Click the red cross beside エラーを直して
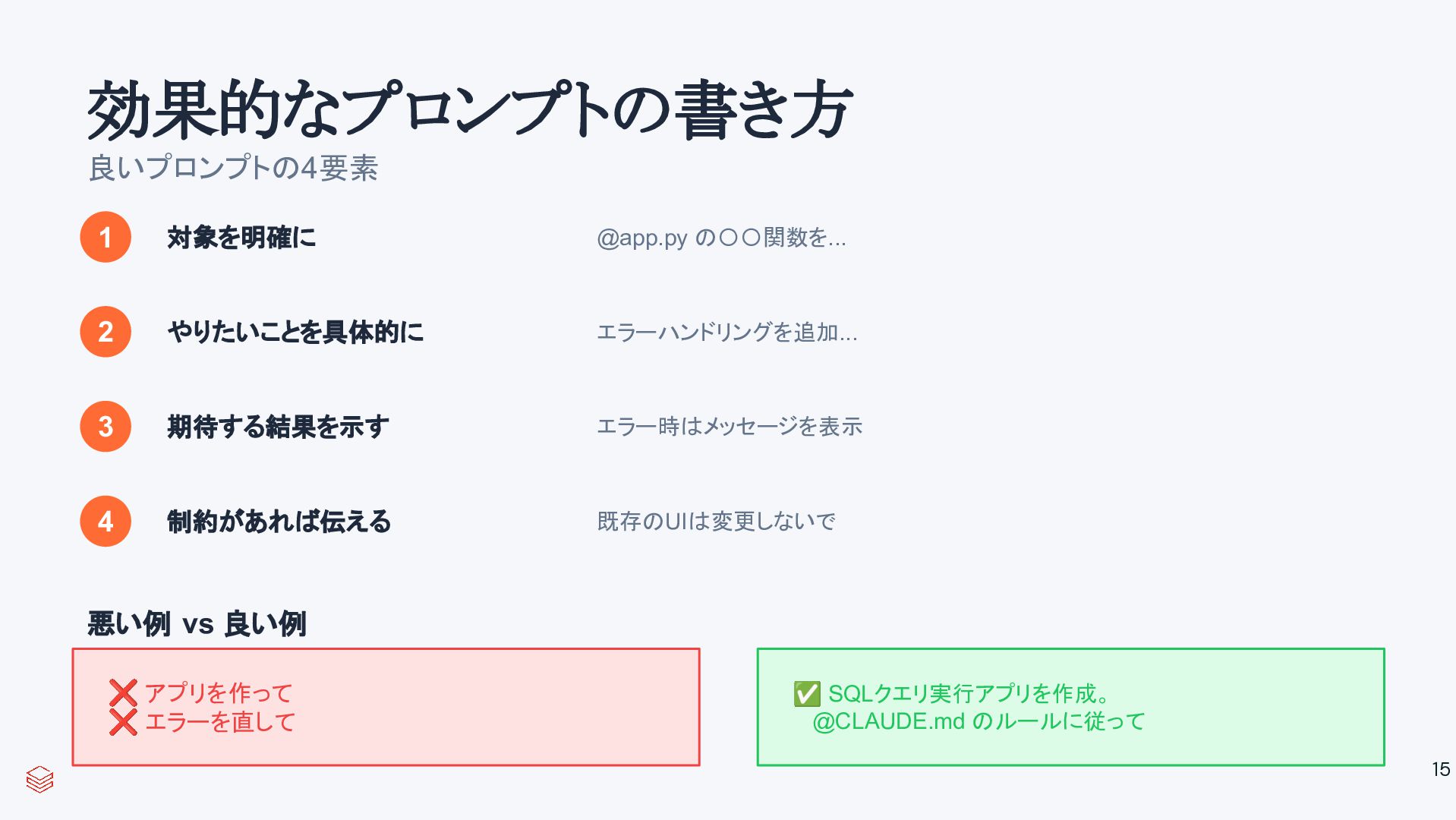The width and height of the screenshot is (1456, 820). point(123,722)
